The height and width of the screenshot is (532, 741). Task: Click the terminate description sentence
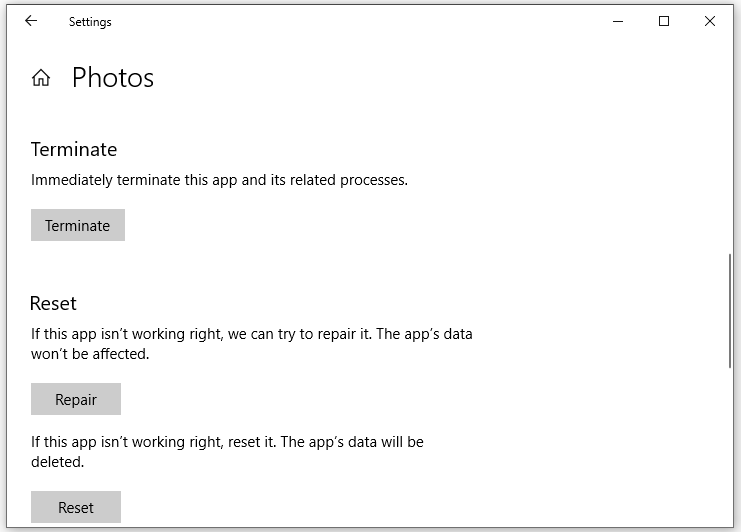(219, 180)
